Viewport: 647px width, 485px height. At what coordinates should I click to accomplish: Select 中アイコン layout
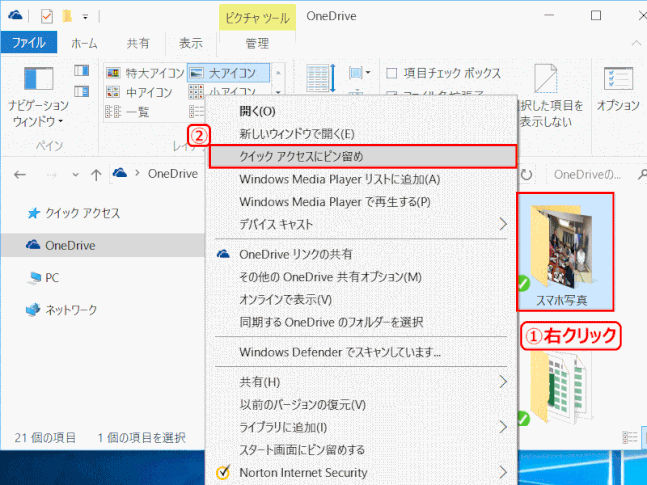point(139,92)
